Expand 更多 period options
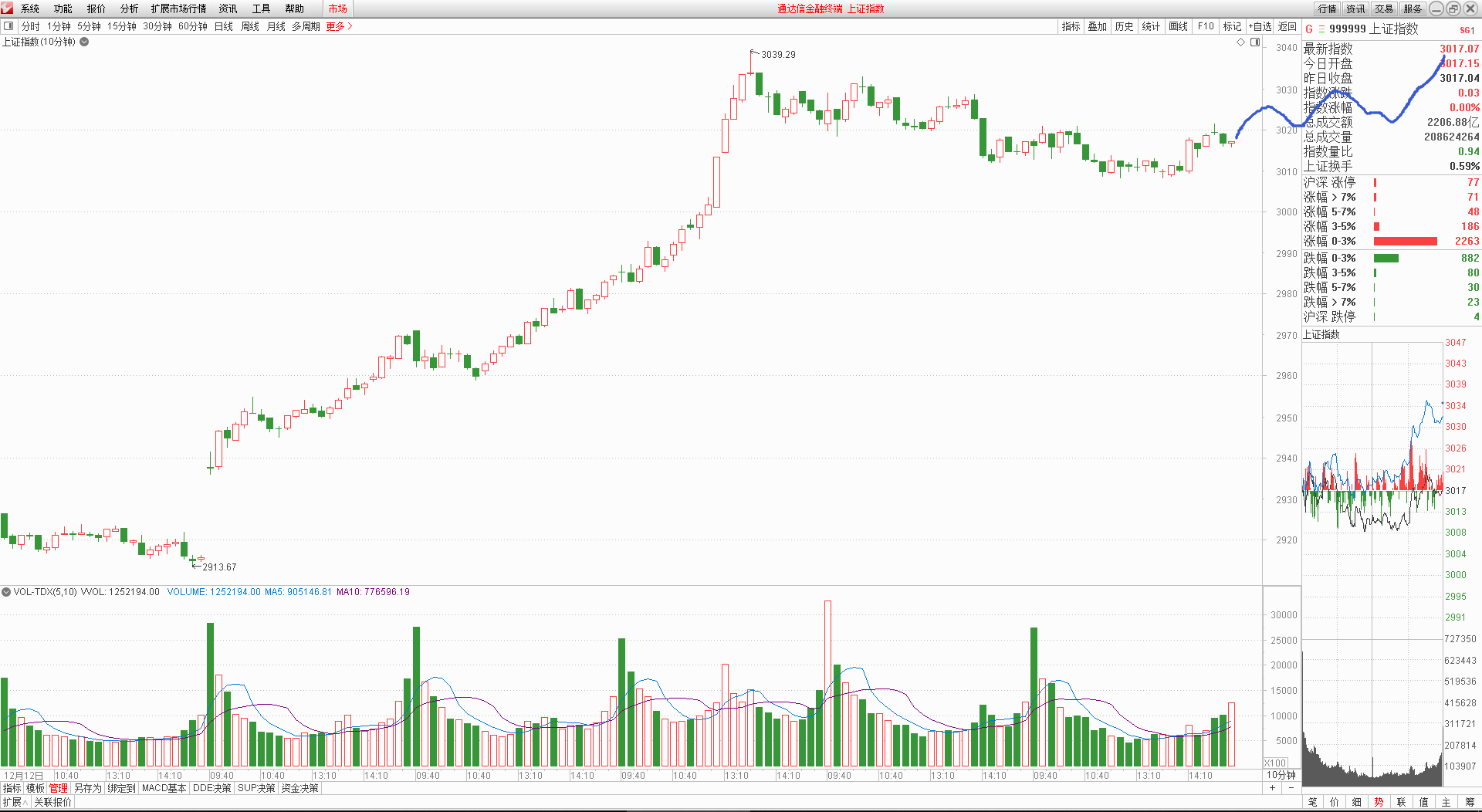Image resolution: width=1482 pixels, height=812 pixels. pyautogui.click(x=339, y=26)
